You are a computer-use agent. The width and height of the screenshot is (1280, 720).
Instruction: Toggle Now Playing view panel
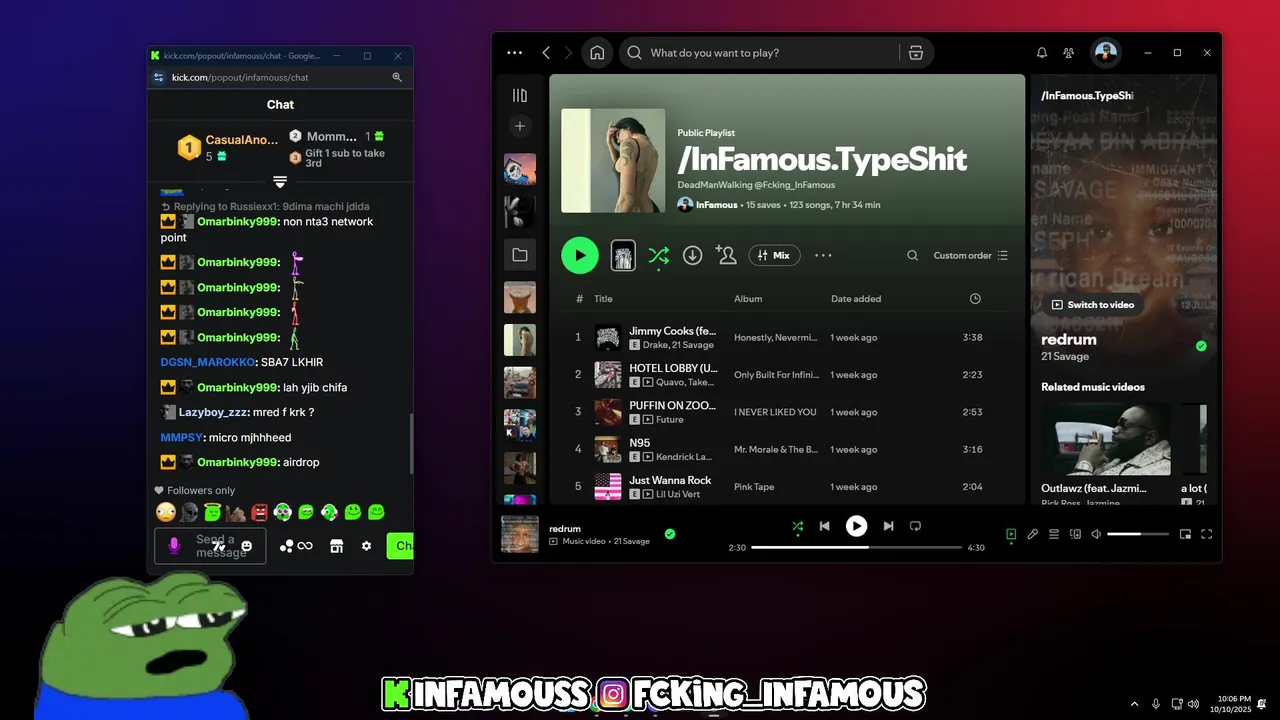pos(1011,534)
